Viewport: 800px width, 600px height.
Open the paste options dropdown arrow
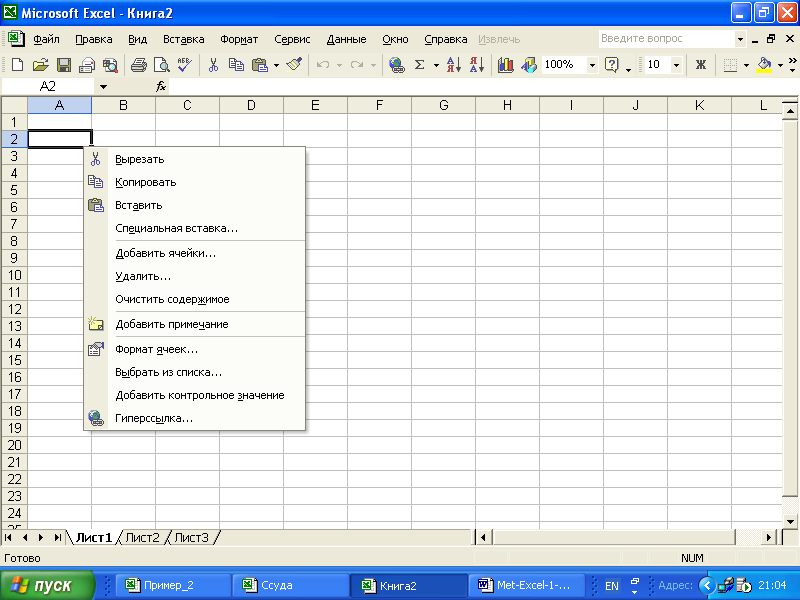[x=277, y=65]
